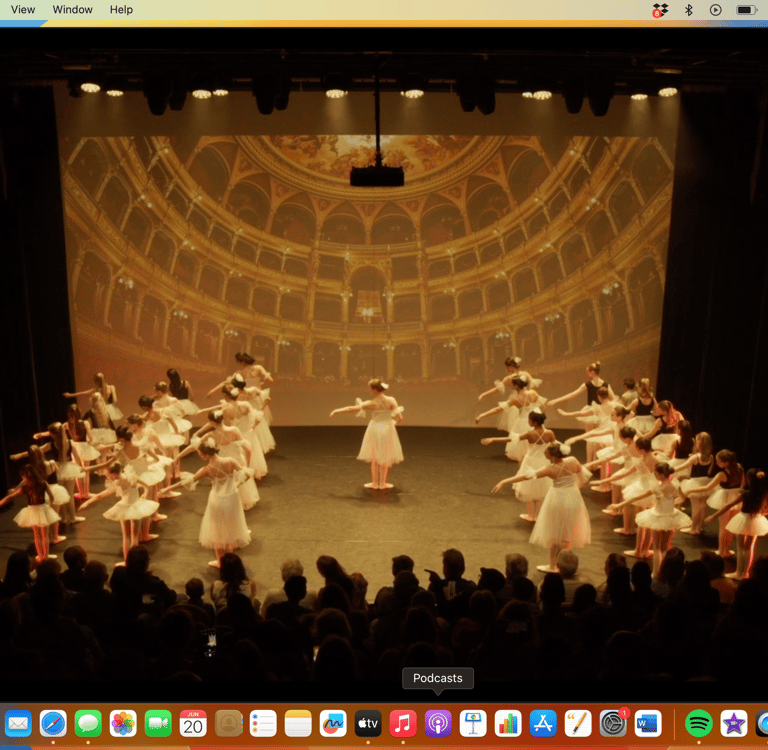Open the Photos app in the Dock

tap(123, 723)
